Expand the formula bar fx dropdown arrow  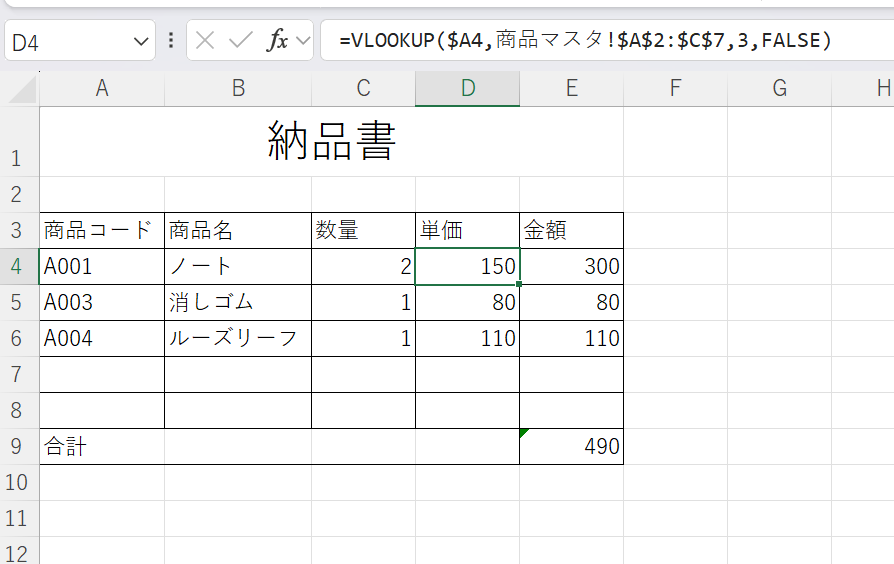pos(303,41)
